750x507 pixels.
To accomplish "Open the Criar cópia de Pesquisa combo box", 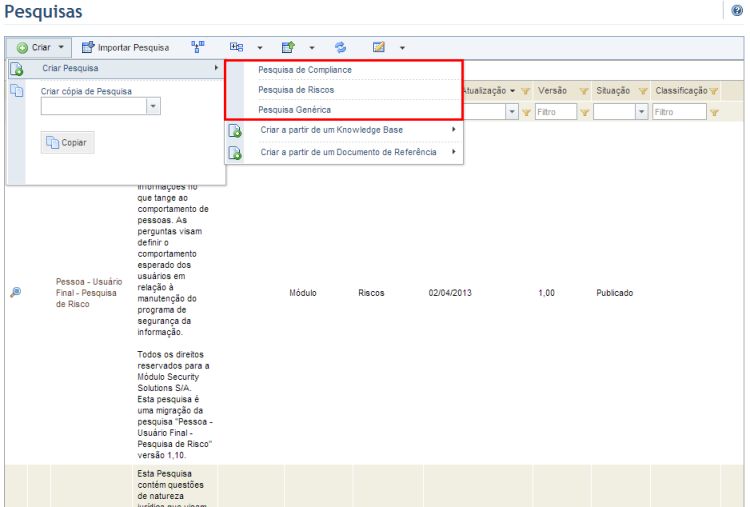I will click(x=100, y=106).
